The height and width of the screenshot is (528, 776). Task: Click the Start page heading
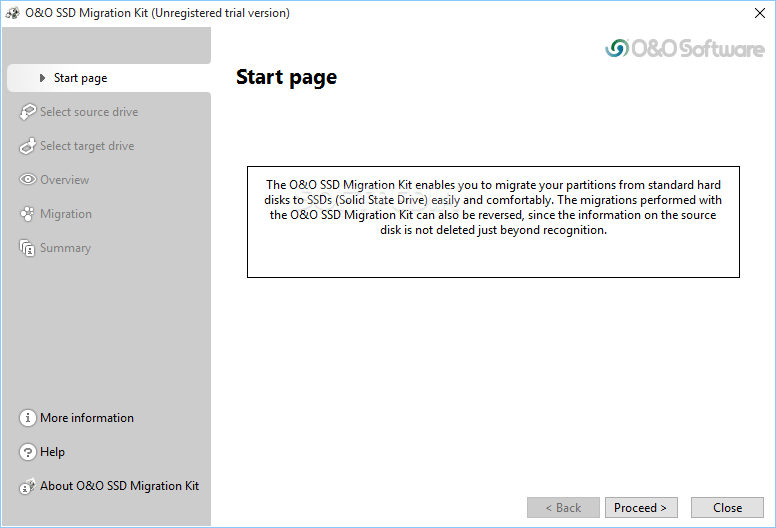click(286, 77)
